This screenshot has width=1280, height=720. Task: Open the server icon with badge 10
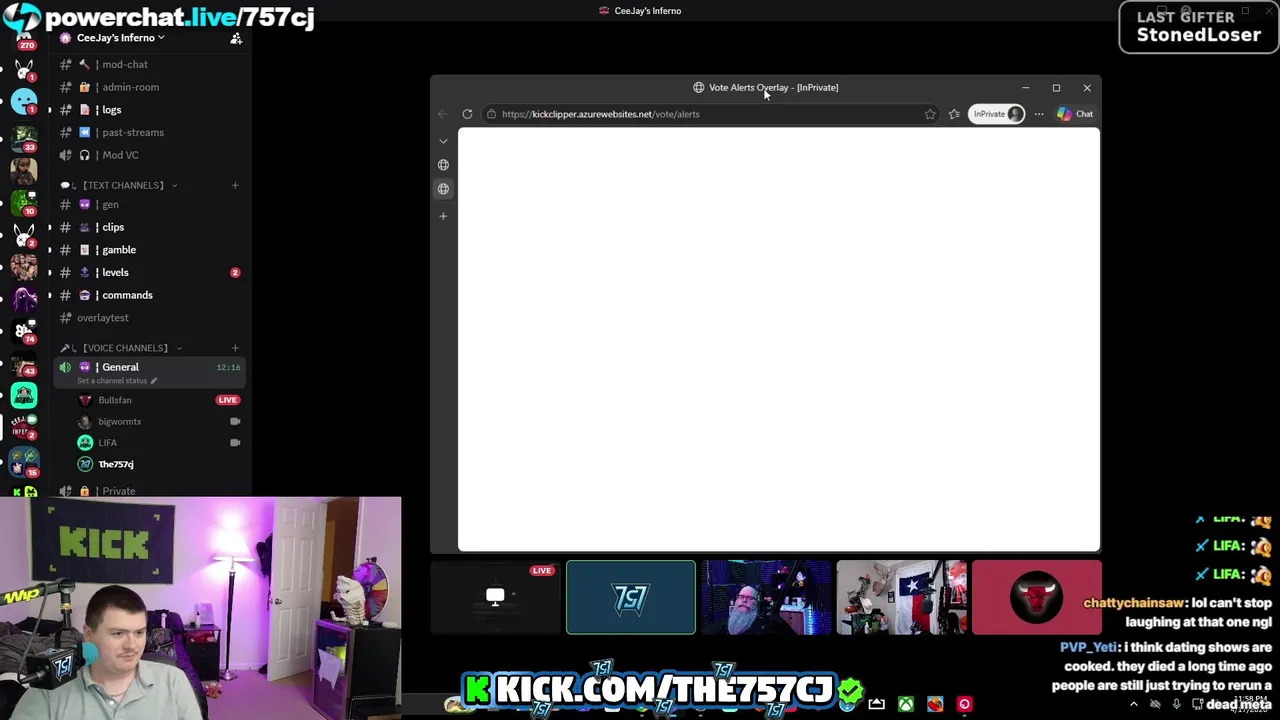tap(24, 201)
